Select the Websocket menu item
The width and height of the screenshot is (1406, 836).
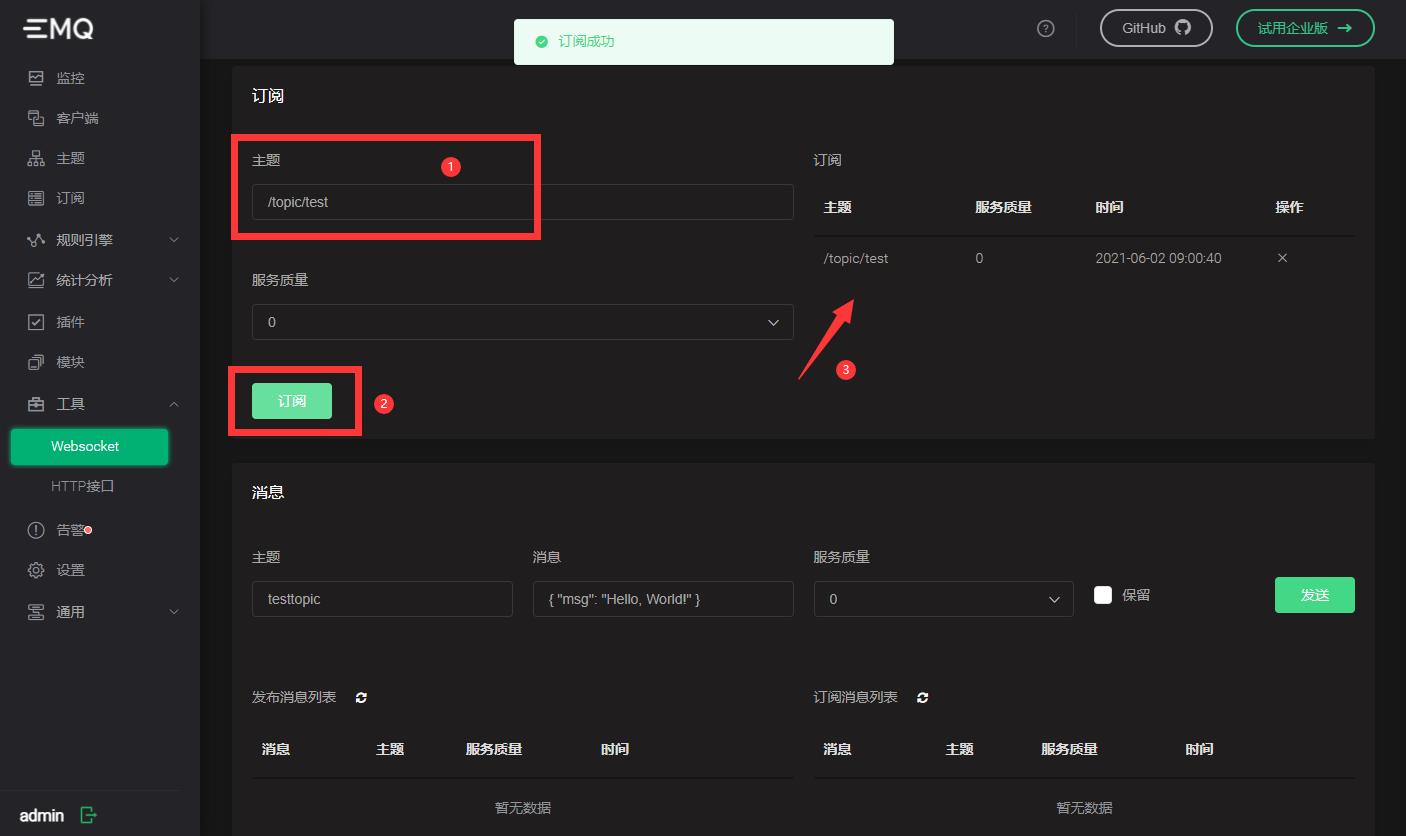[89, 447]
